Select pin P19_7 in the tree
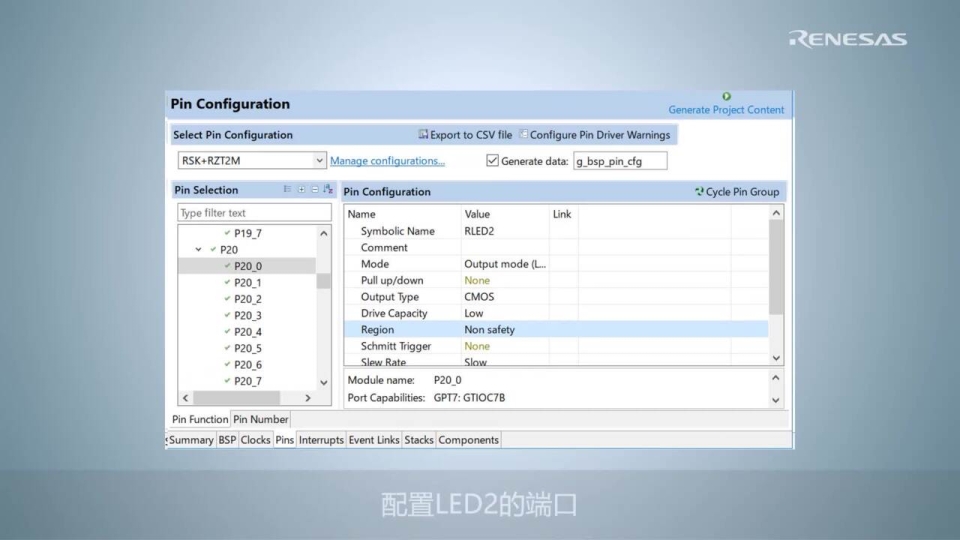 click(248, 233)
